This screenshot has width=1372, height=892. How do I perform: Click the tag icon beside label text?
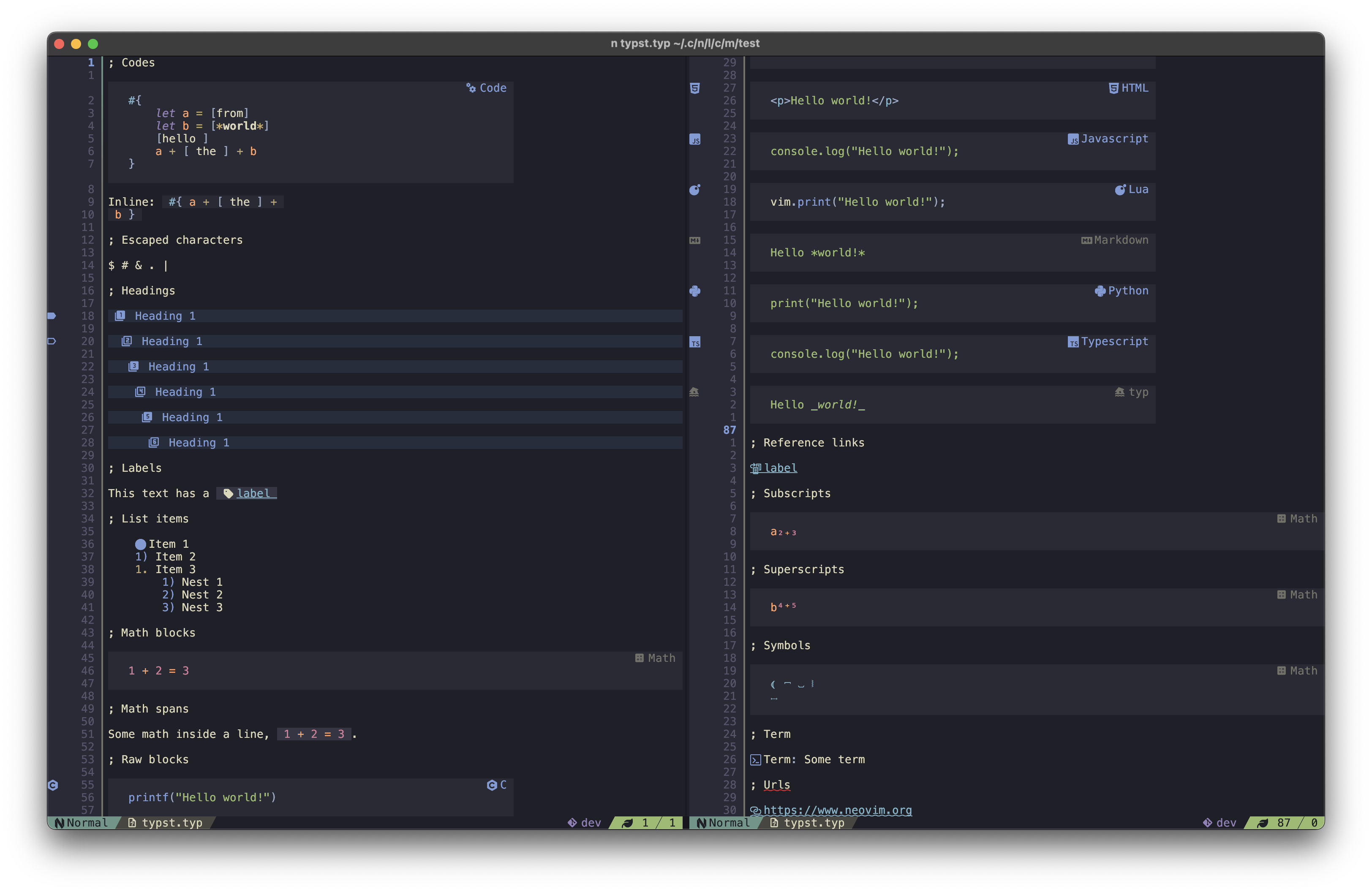[x=228, y=494]
